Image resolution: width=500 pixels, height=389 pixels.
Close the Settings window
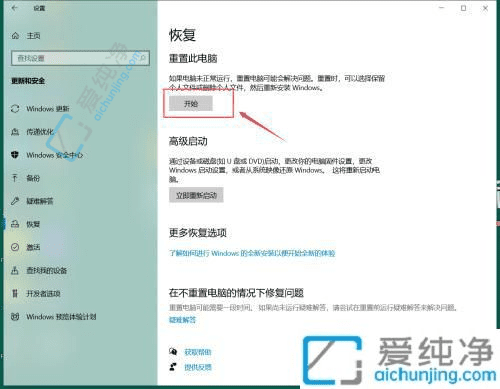pos(485,8)
